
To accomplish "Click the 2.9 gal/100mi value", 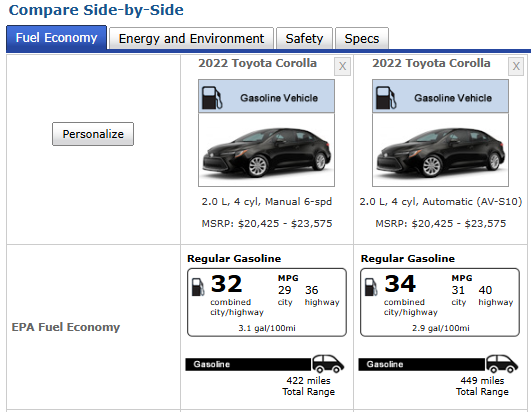I will tap(441, 328).
